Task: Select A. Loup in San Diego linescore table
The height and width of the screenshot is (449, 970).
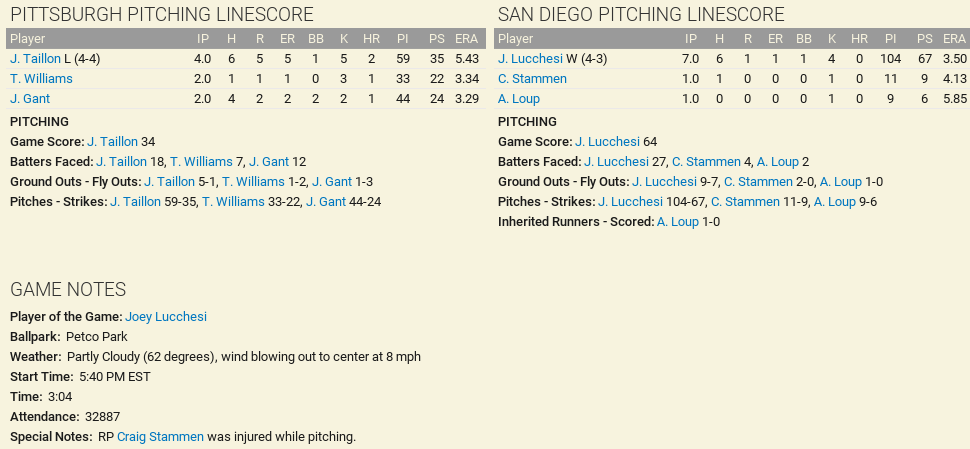Action: pos(519,99)
